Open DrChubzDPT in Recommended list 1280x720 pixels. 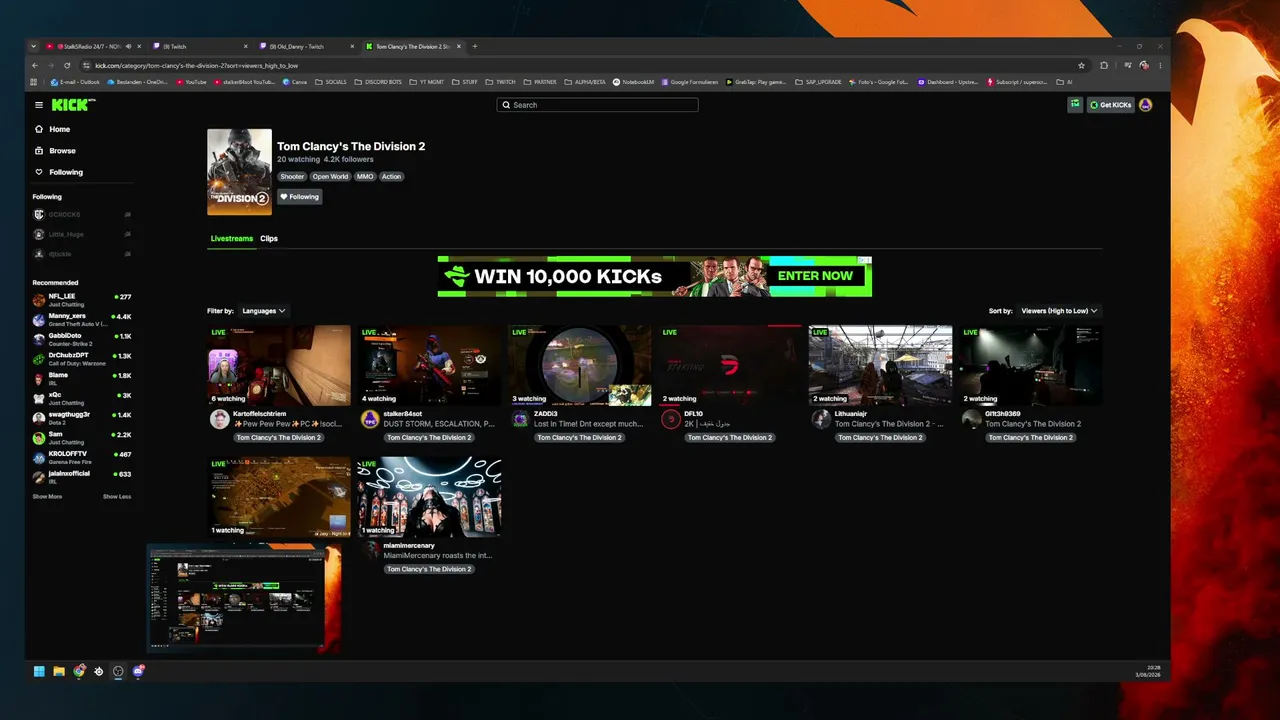[82, 359]
